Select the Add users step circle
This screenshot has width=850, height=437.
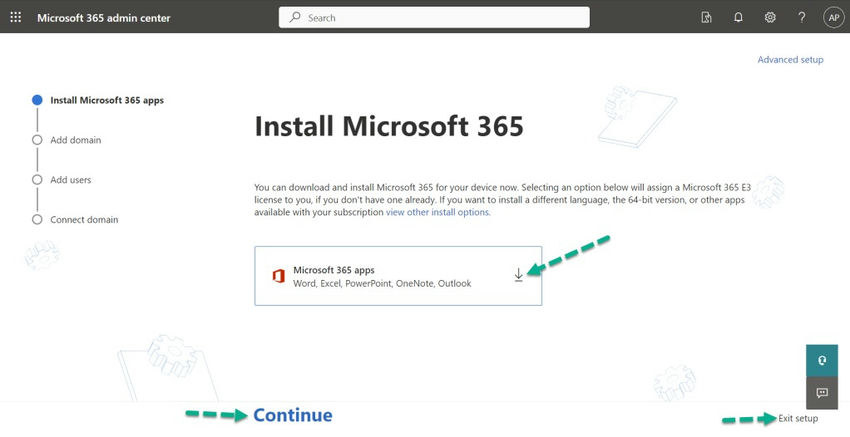37,179
